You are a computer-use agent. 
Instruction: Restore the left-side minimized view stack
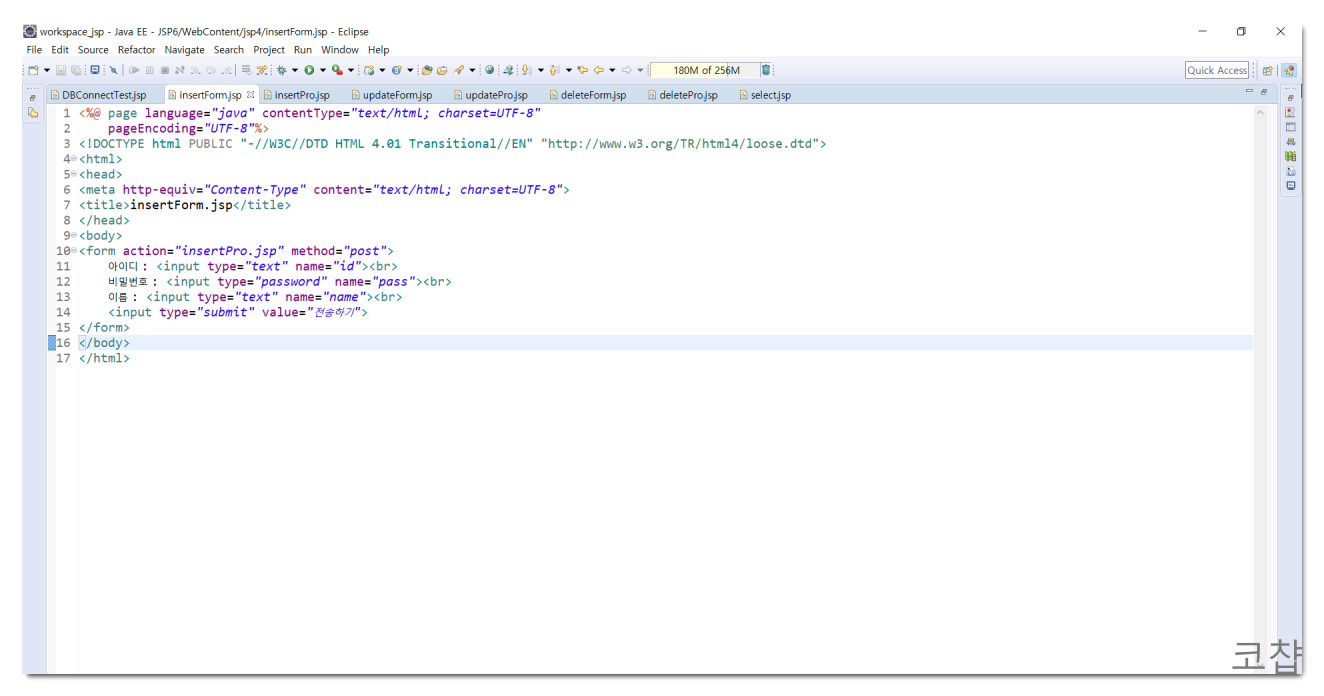[32, 97]
